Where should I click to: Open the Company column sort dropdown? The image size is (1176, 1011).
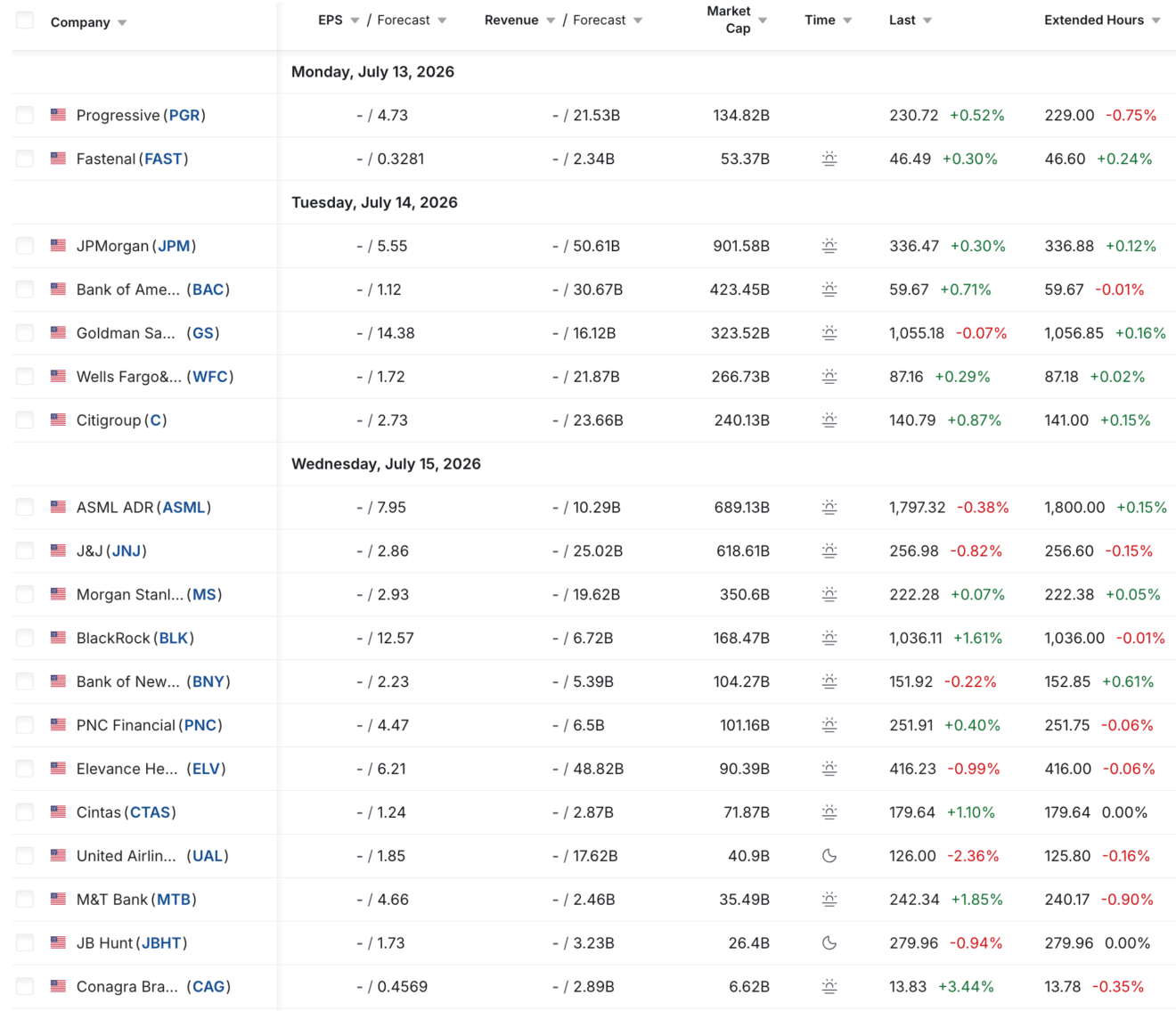(122, 23)
